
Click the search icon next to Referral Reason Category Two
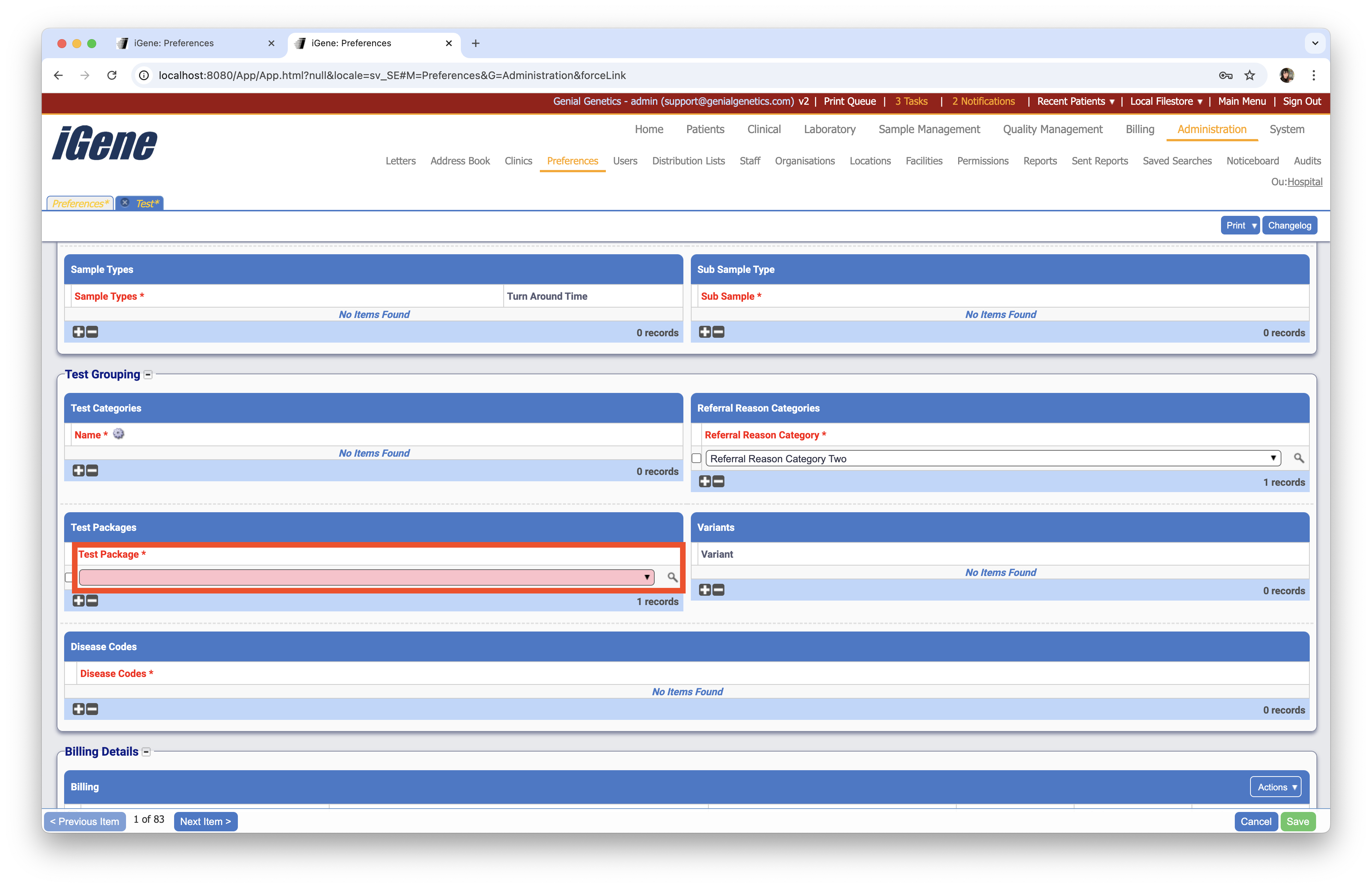[1298, 458]
